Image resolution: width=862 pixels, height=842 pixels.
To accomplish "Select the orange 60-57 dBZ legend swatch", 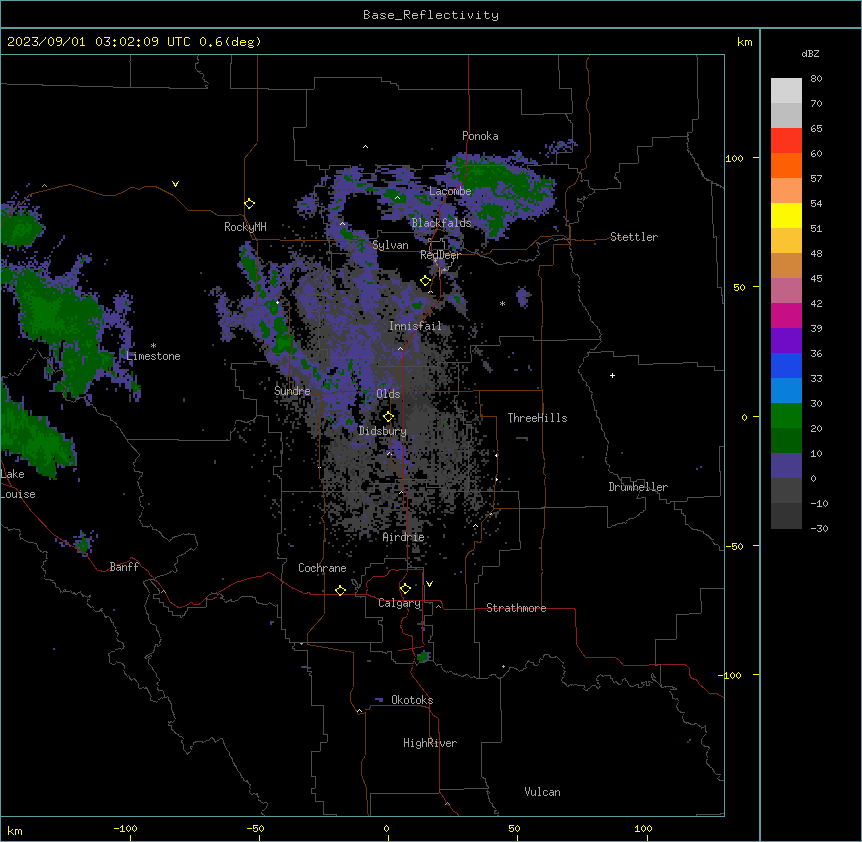I will [786, 165].
